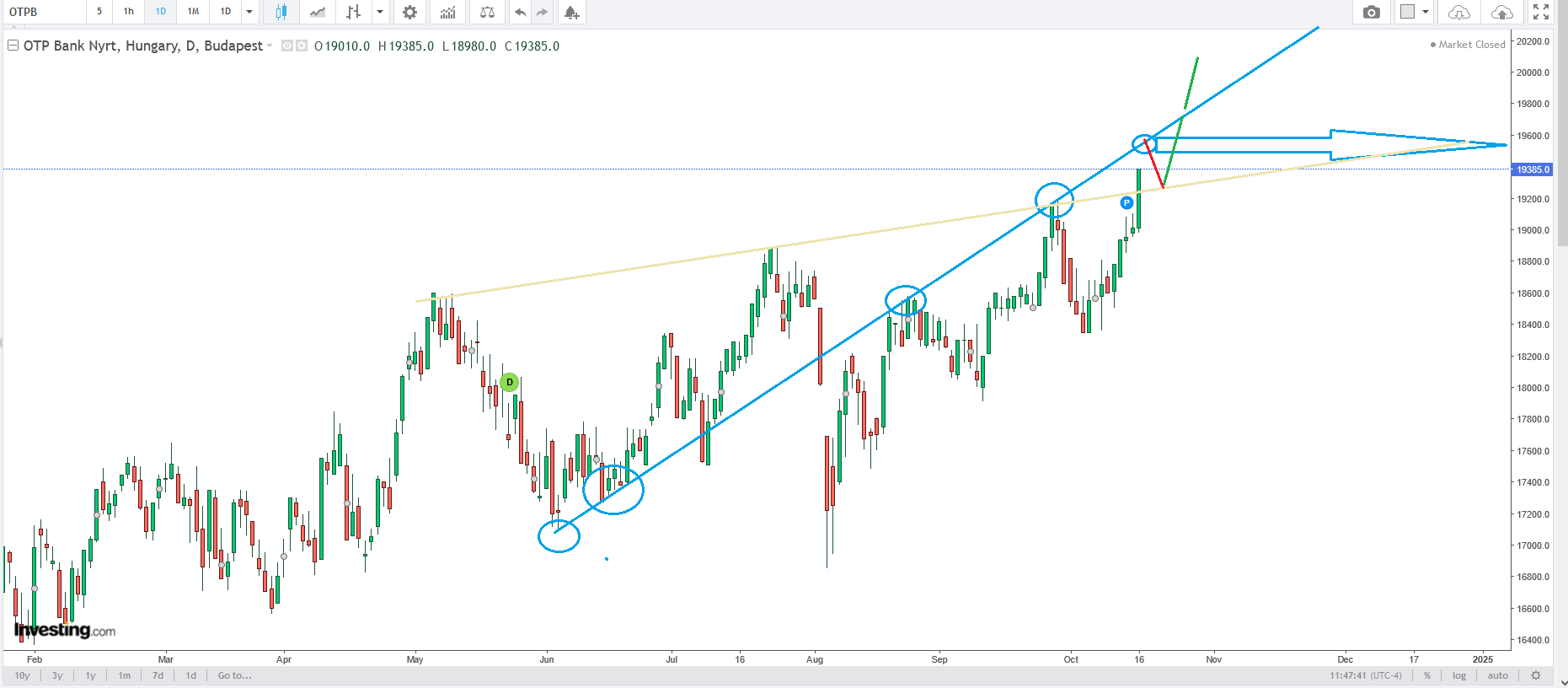Click the 18000.0 price axis label
Screen dimensions: 1568x688
tap(1533, 388)
